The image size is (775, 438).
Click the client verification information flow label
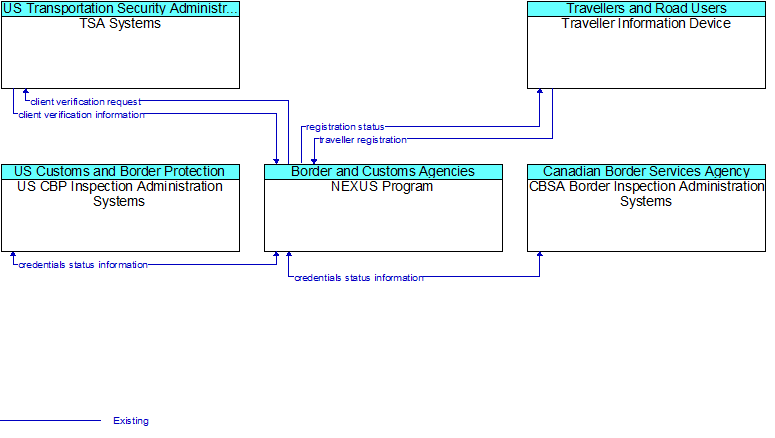tap(82, 115)
